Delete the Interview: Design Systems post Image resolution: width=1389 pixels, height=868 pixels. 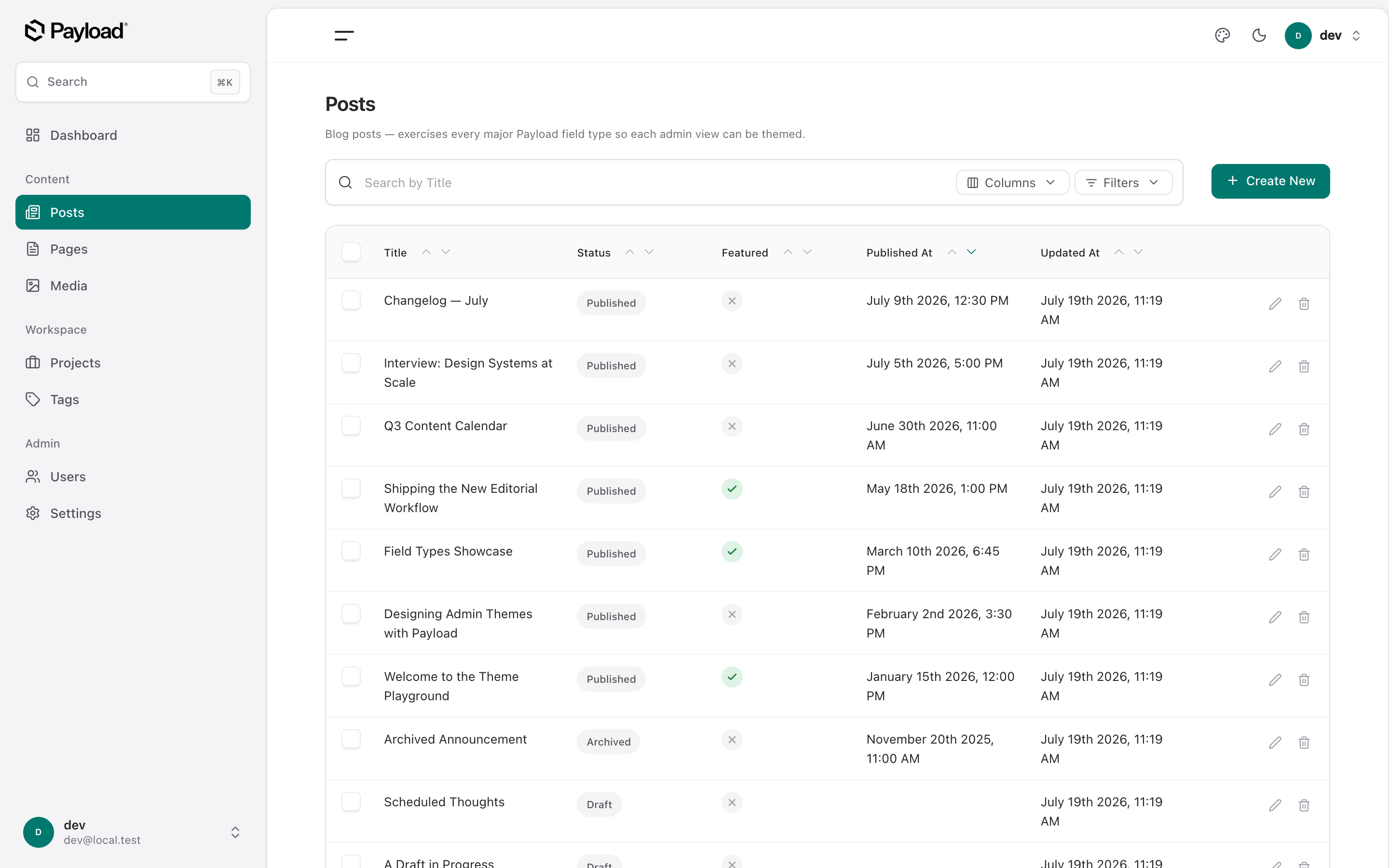[1304, 366]
